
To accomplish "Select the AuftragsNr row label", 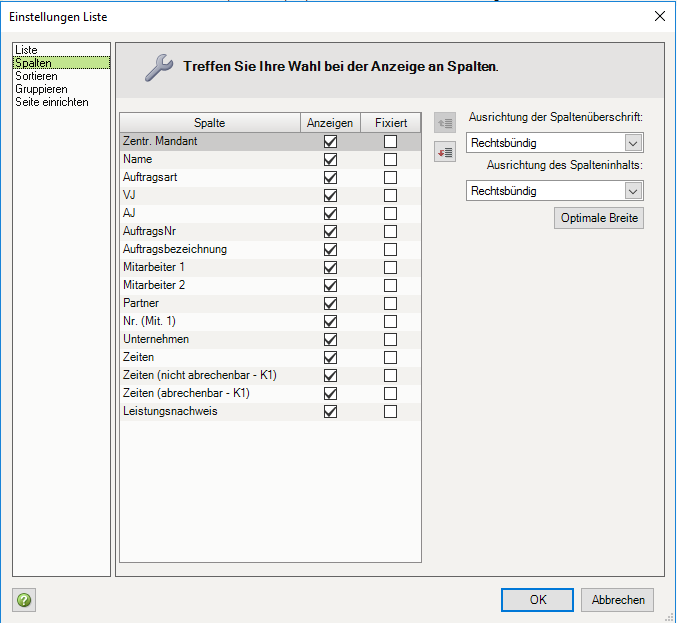I will click(x=149, y=231).
